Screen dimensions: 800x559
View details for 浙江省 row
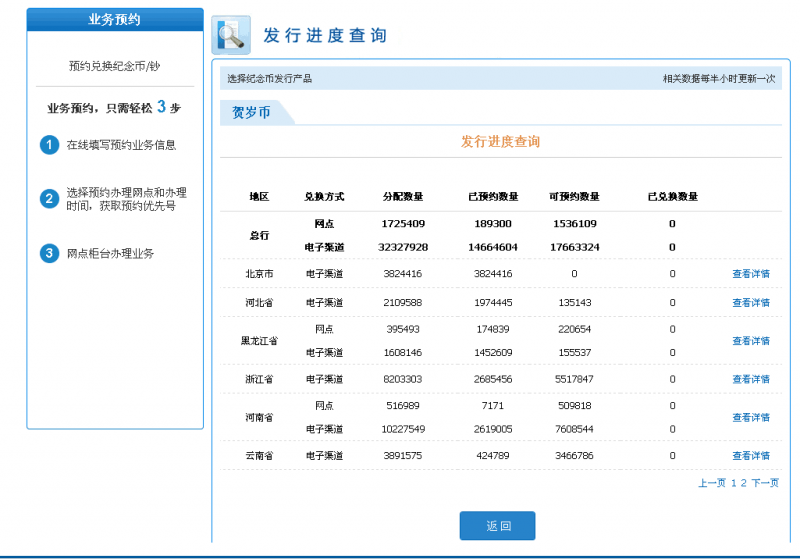point(750,380)
